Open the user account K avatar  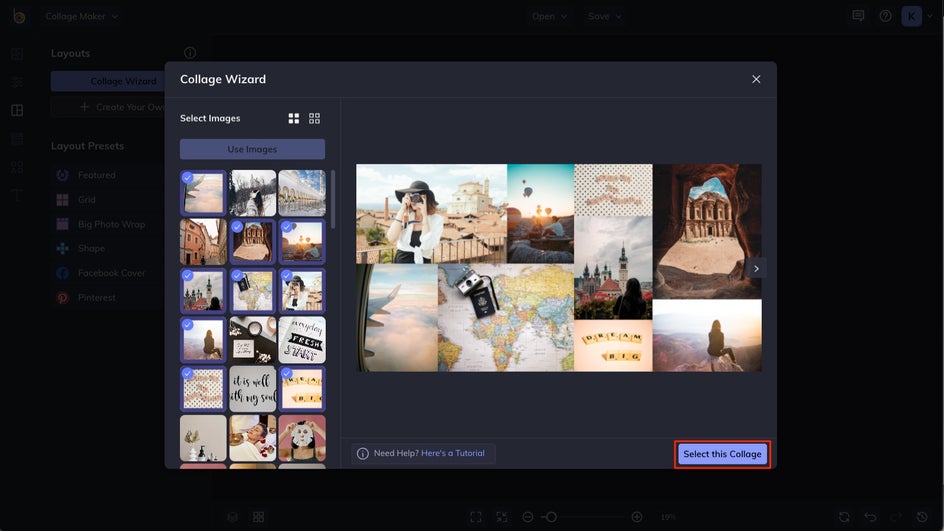pyautogui.click(x=911, y=16)
